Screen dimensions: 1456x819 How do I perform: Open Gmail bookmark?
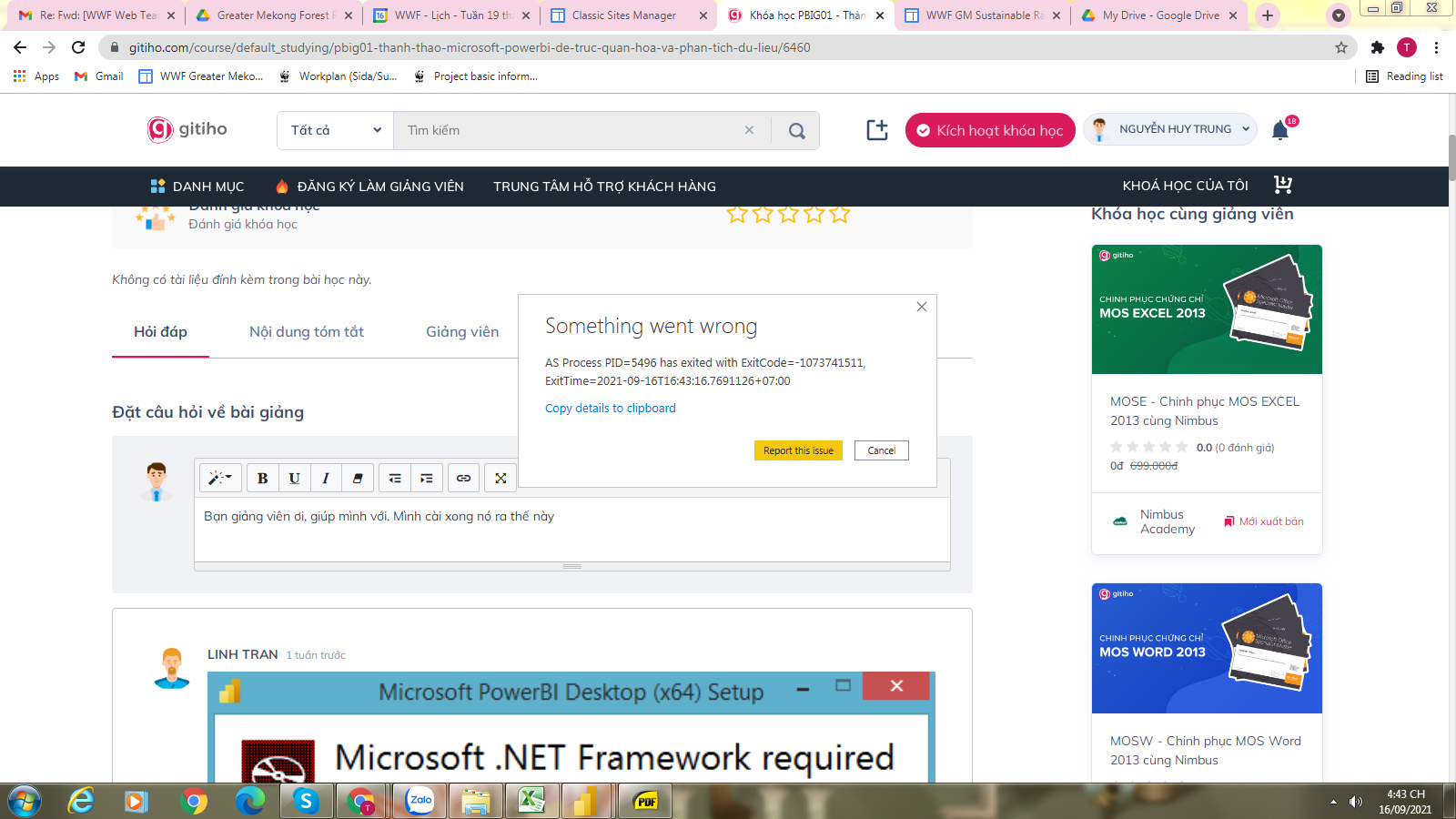point(99,76)
